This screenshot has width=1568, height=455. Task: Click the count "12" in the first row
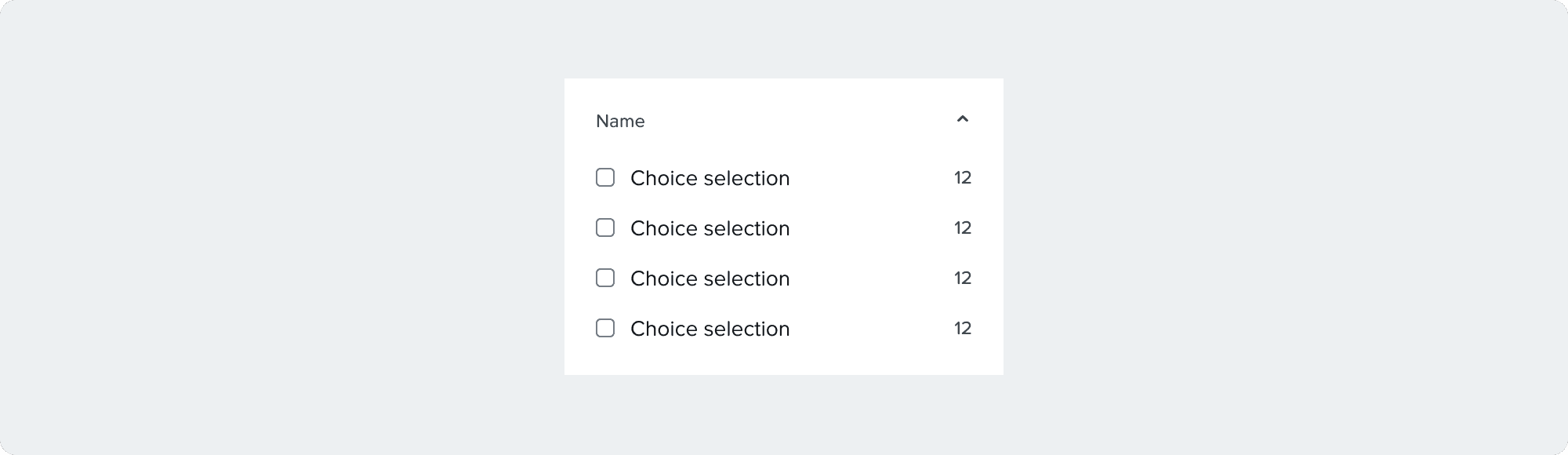(x=963, y=178)
